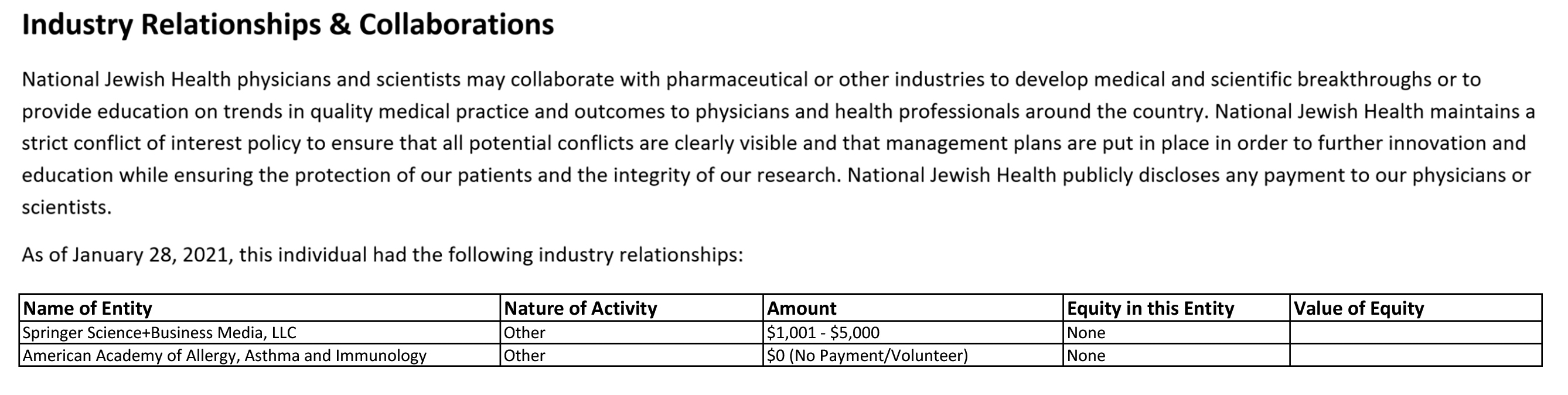
Task: Select the Nature of Activity column header
Action: [632, 308]
